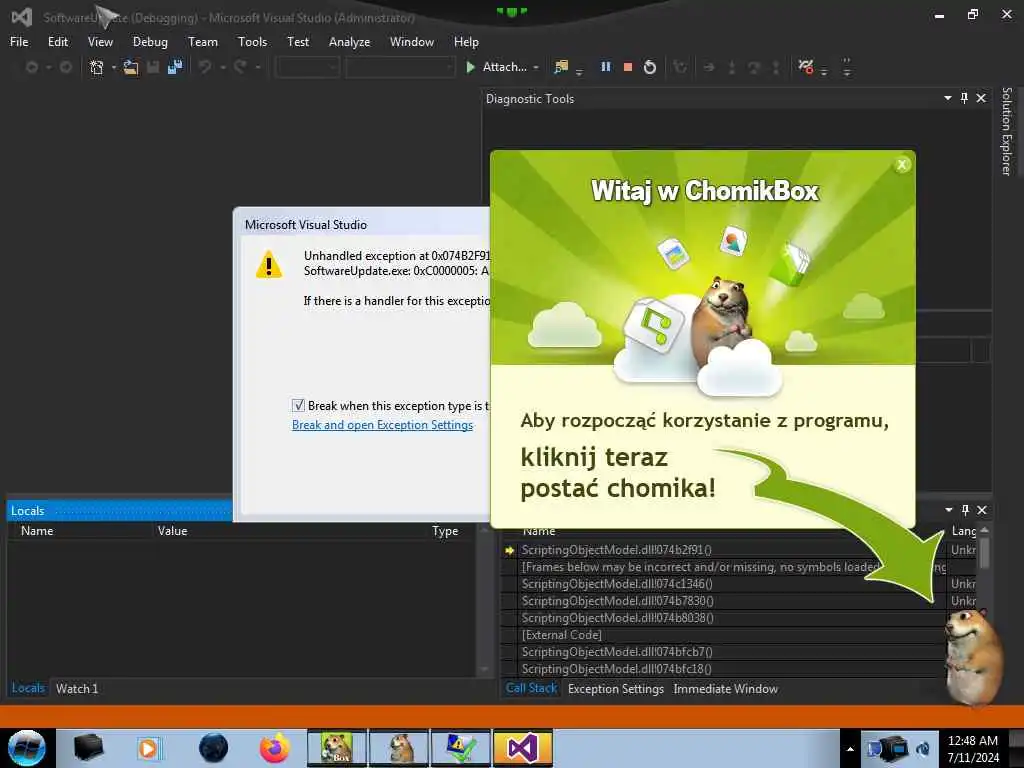
Task: Click the Break All pause icon
Action: (x=605, y=67)
